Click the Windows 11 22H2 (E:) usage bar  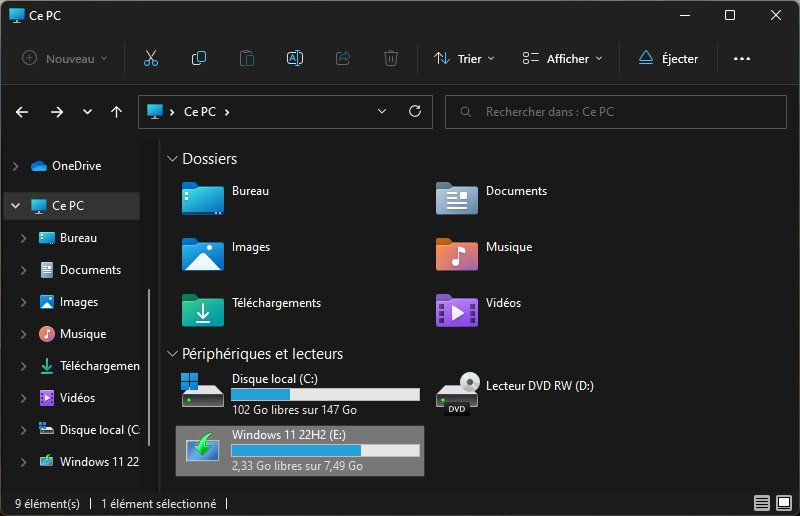[x=326, y=450]
